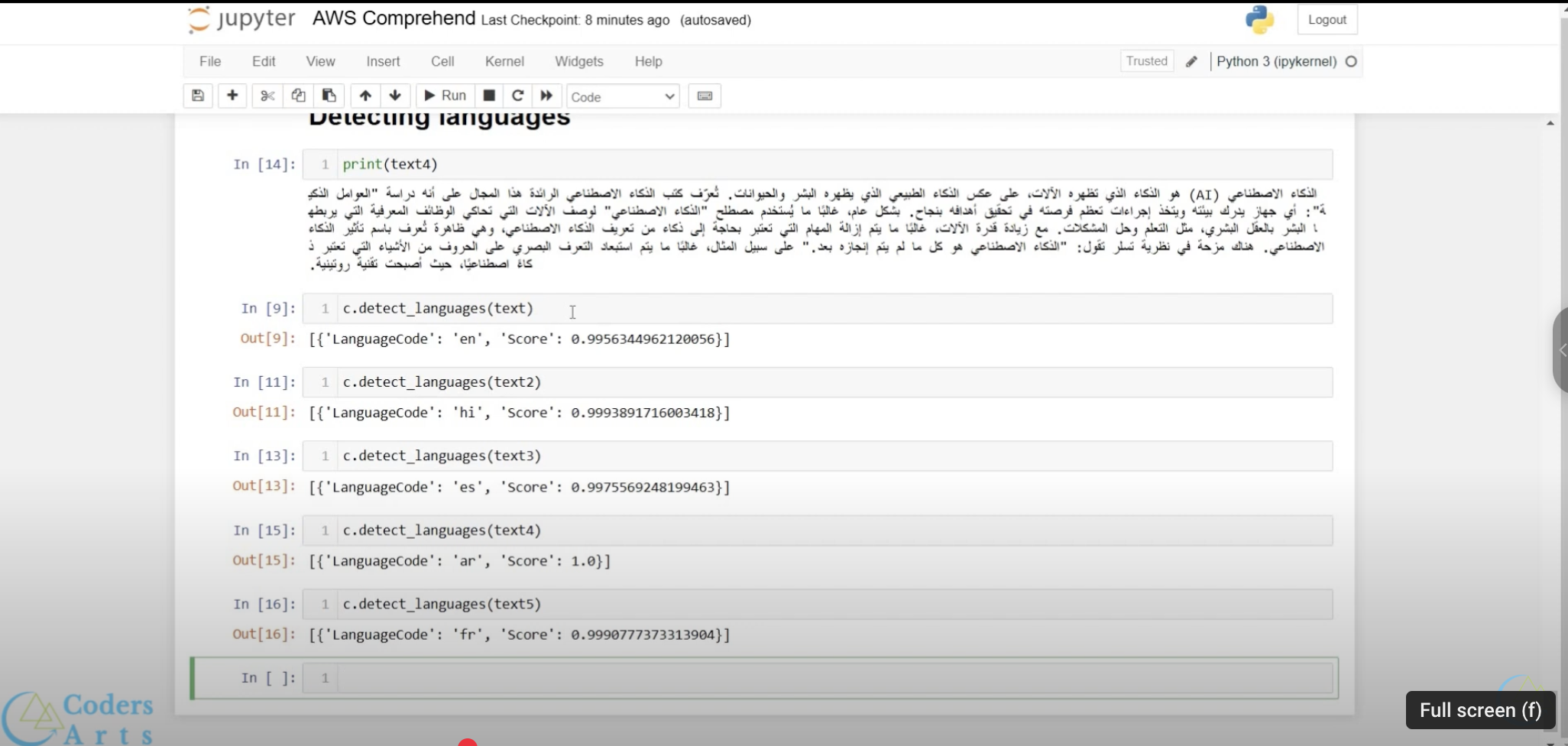The image size is (1568, 746).
Task: Copy selected cells icon
Action: point(298,96)
